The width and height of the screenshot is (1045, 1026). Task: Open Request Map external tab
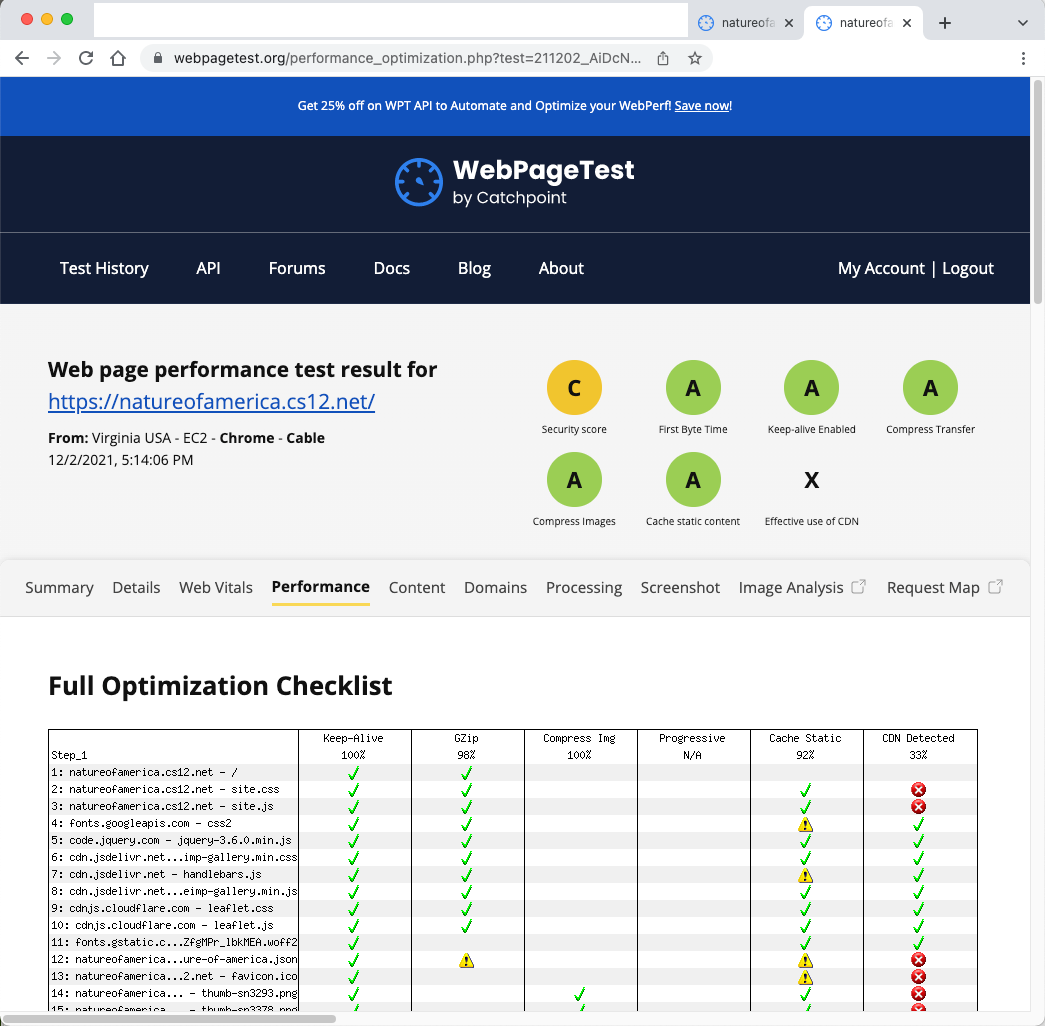[944, 587]
